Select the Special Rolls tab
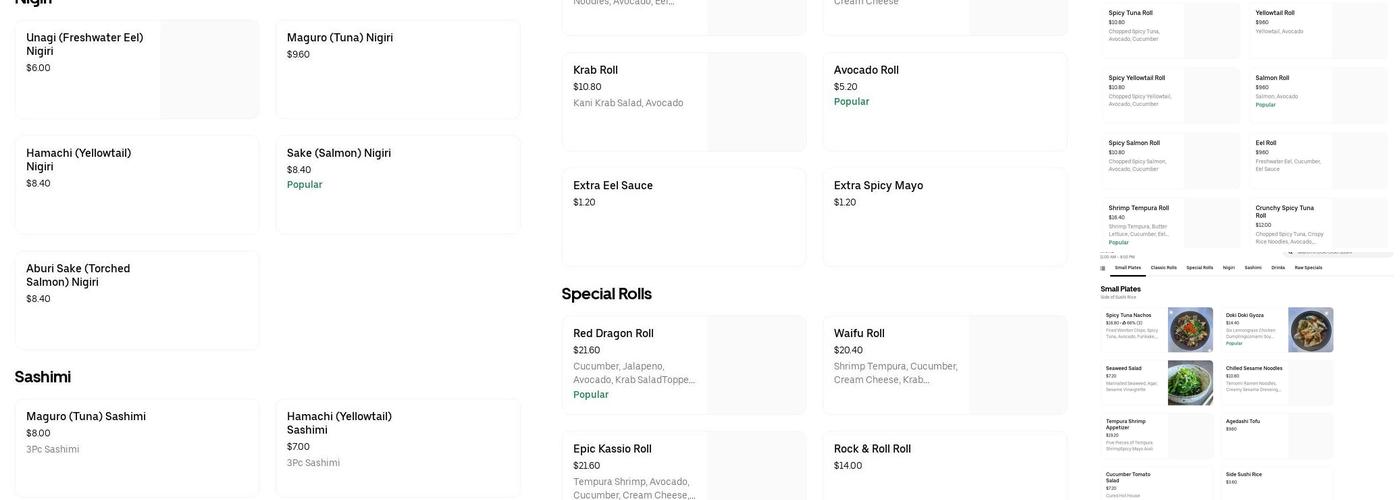 pos(1199,268)
